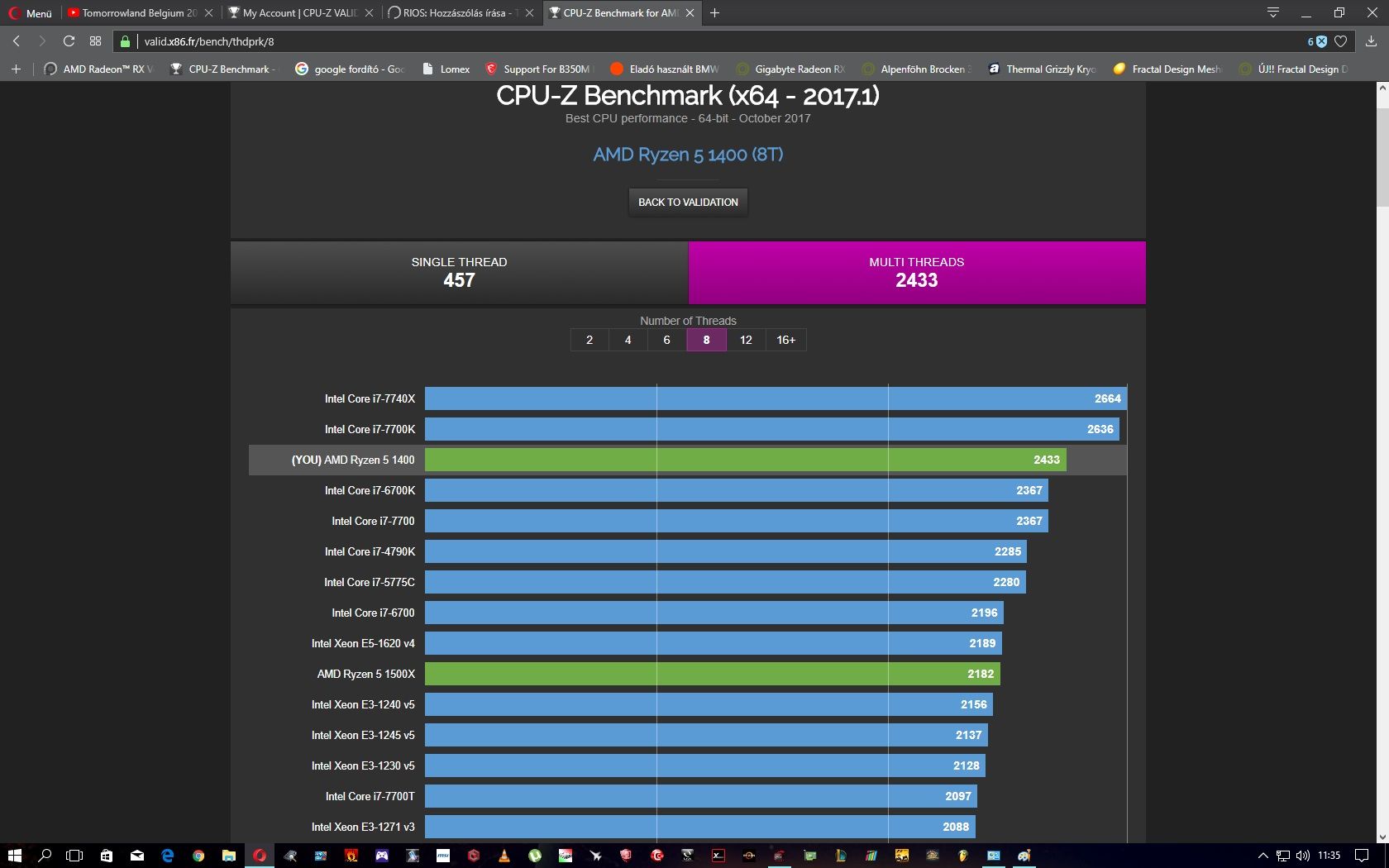Click the Intel Core i7-5775C label

[370, 582]
